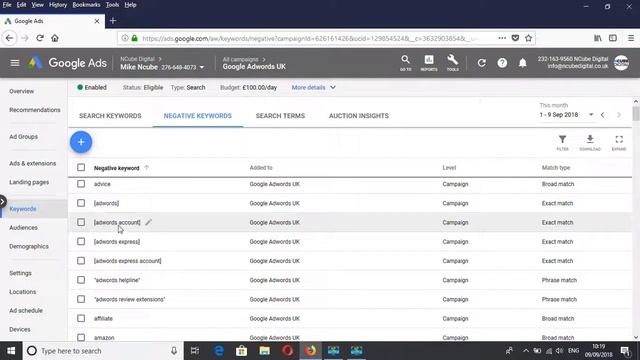Expand the collapsed side navigation arrow

tap(3, 202)
